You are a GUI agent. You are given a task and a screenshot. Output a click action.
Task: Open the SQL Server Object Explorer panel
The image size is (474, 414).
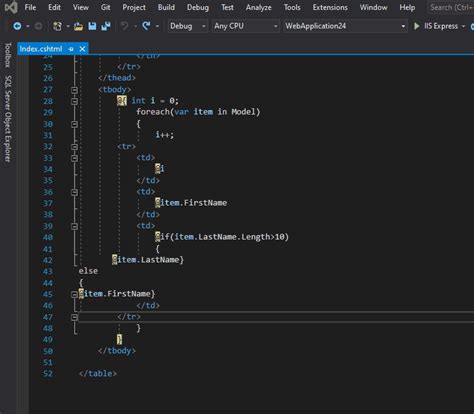pyautogui.click(x=8, y=119)
